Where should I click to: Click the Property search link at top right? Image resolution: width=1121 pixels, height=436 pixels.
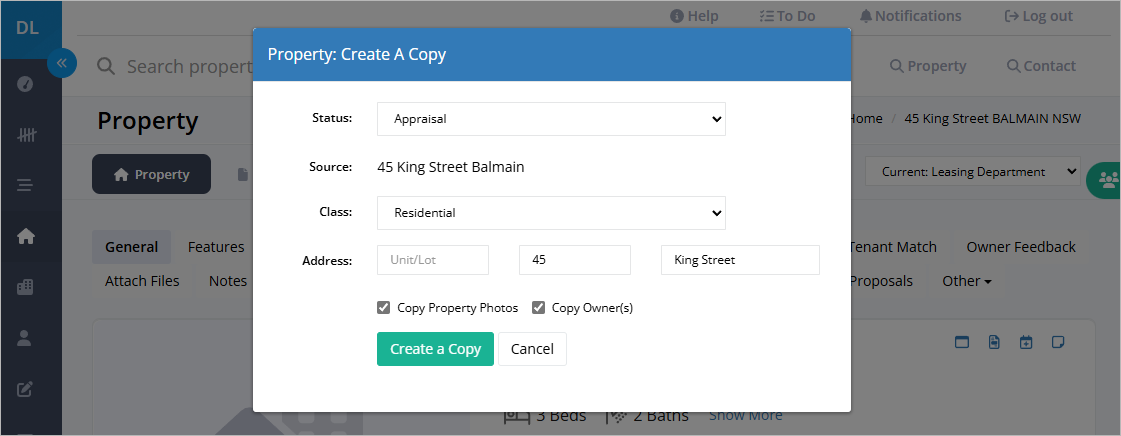tap(928, 66)
